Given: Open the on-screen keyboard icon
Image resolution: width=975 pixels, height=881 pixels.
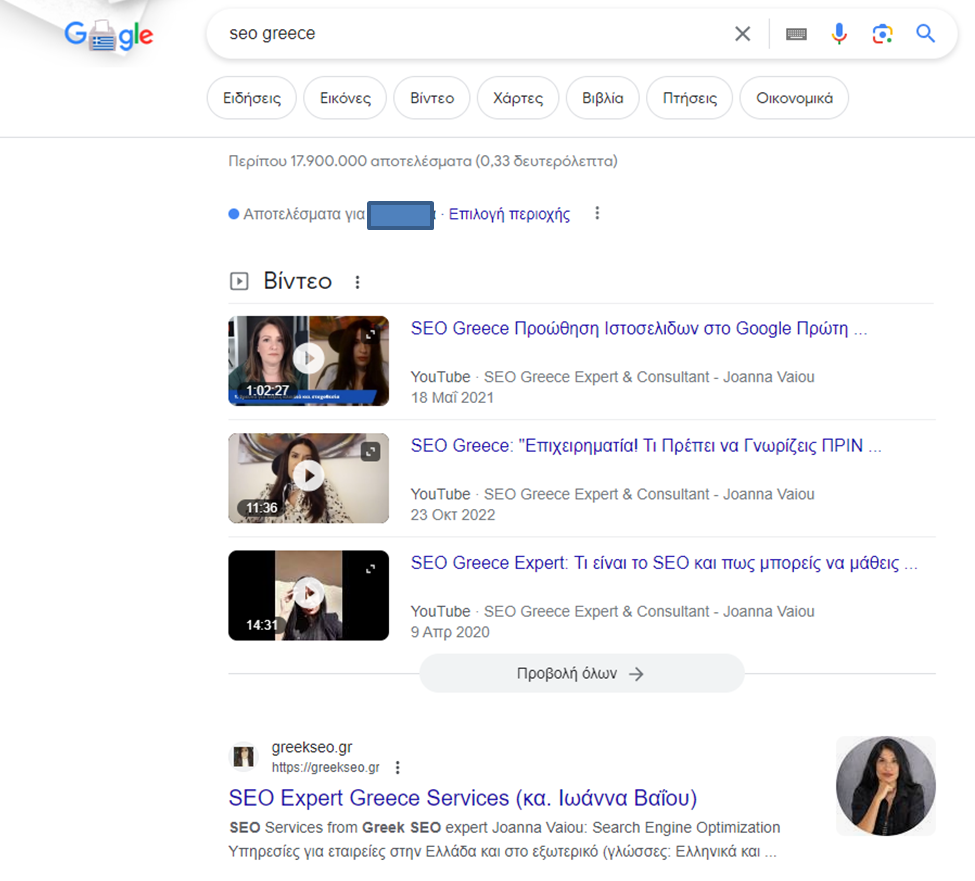Looking at the screenshot, I should click(x=796, y=34).
